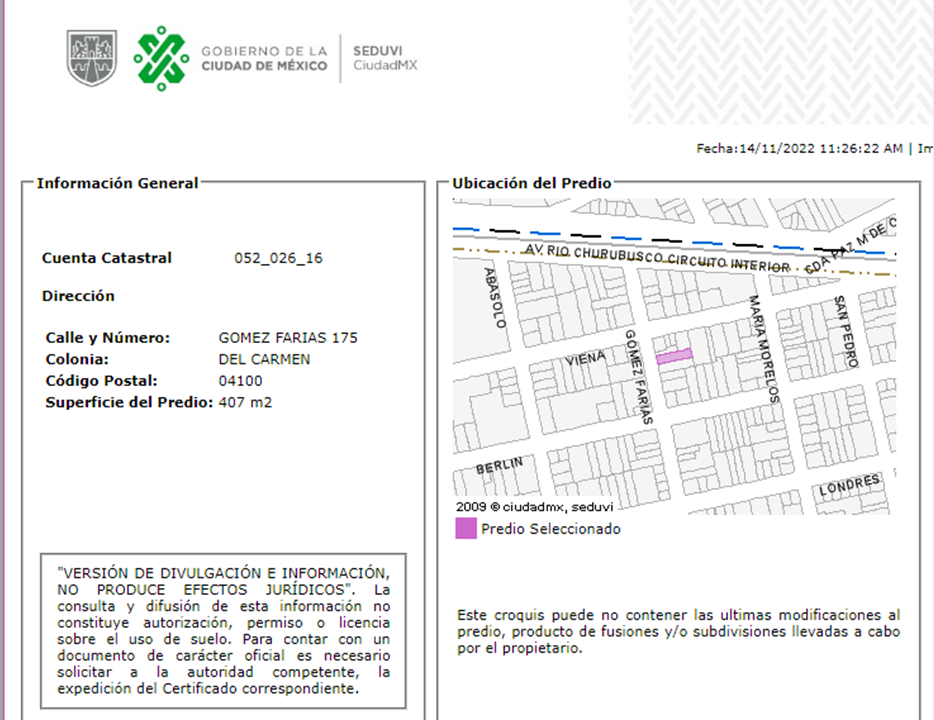
Task: Click the SEDUVI CiudadMX label
Action: tap(385, 58)
